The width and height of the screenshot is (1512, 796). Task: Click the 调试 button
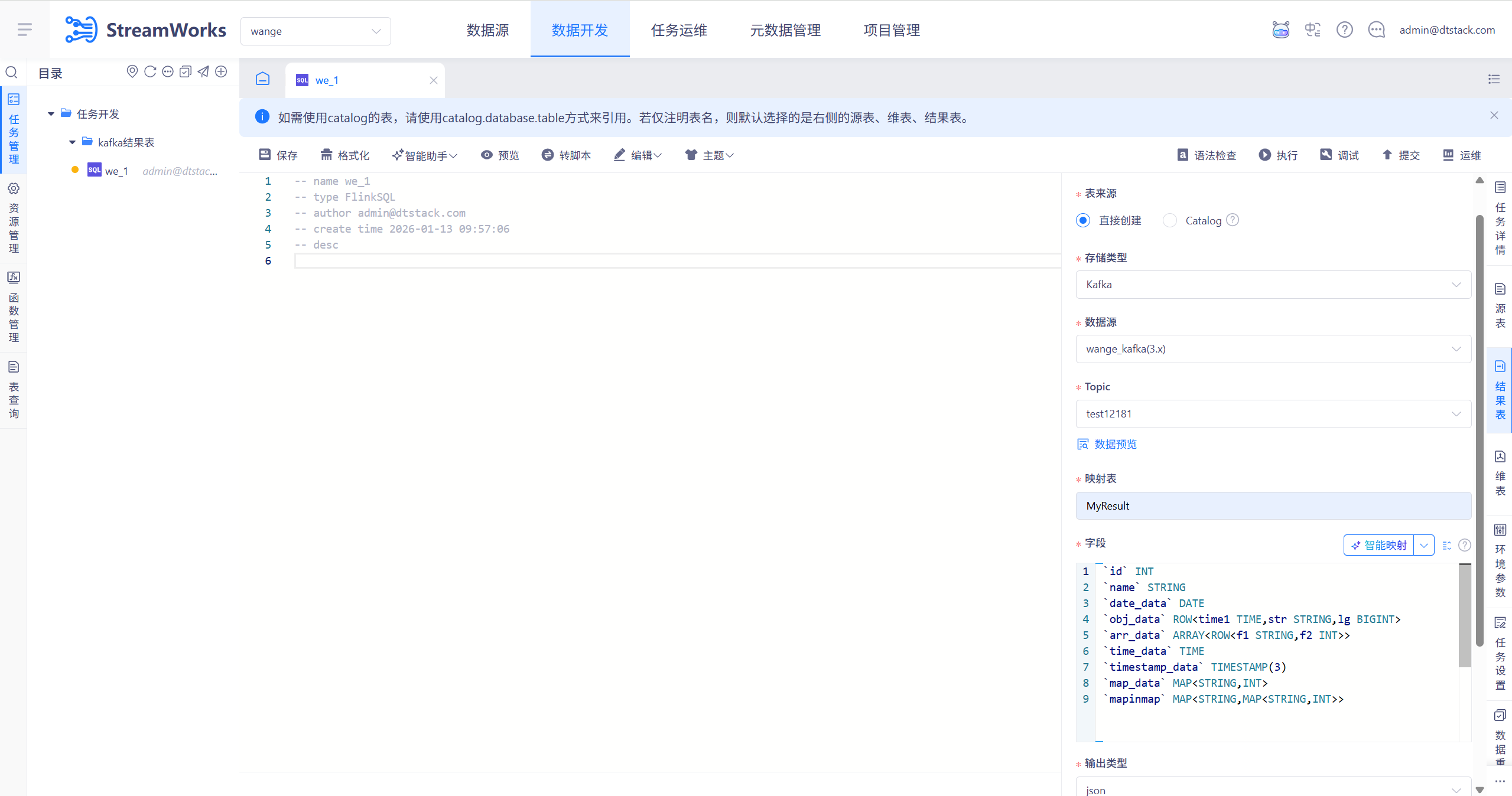tap(1339, 155)
